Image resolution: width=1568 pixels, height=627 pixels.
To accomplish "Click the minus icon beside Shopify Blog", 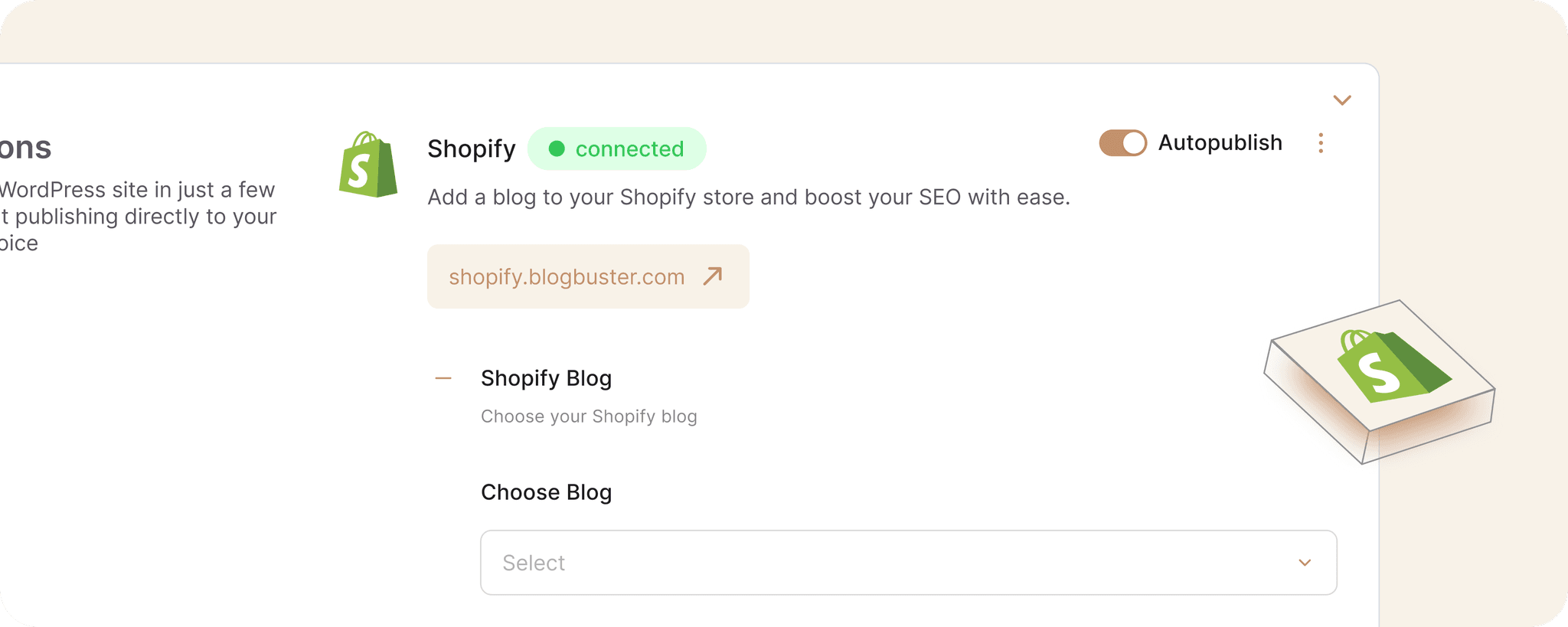I will 442,377.
